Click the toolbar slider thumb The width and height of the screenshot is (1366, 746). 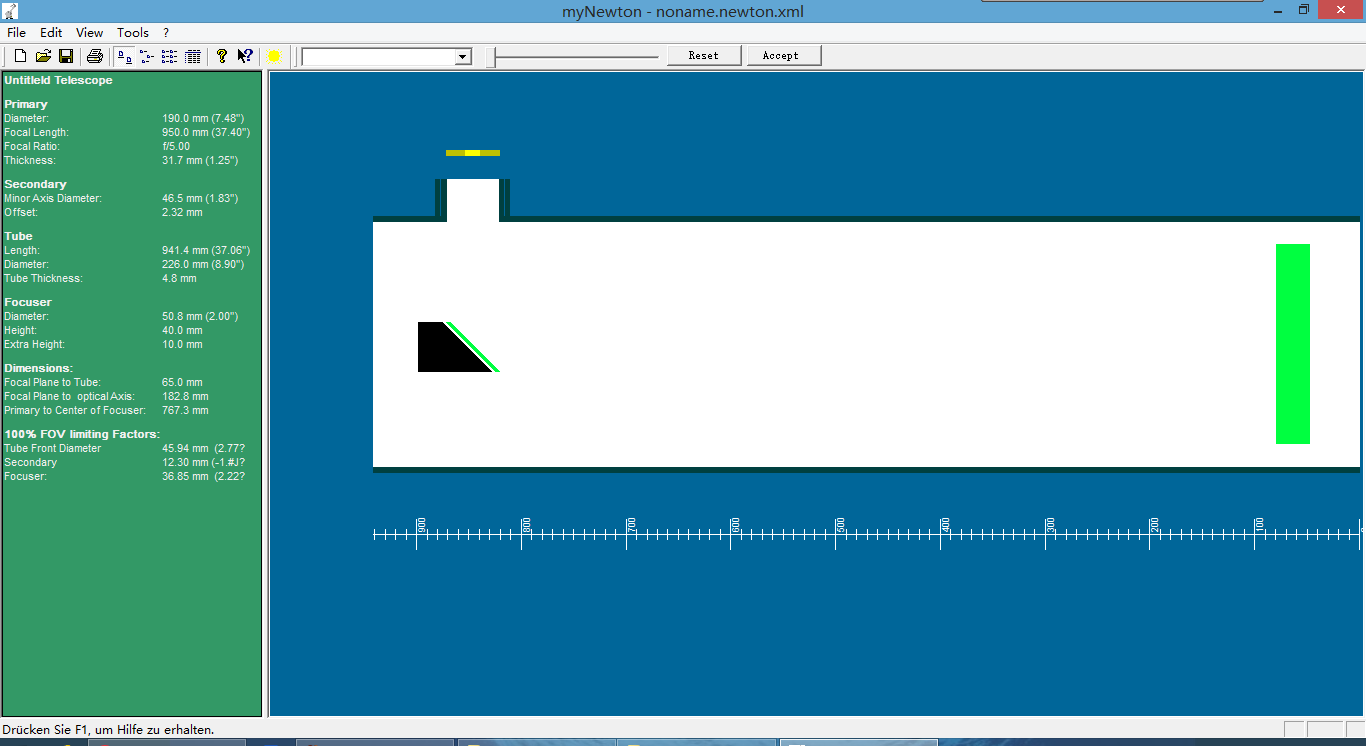point(491,57)
